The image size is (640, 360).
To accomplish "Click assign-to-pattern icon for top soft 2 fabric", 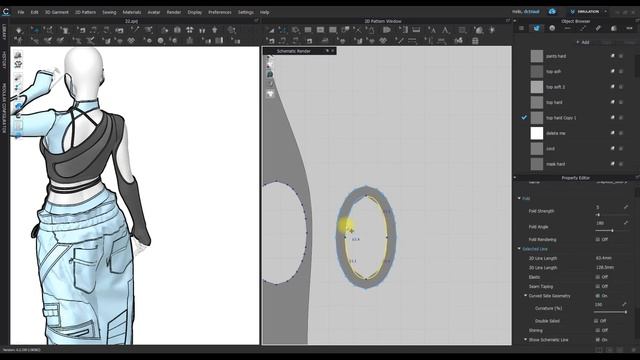I will 612,87.
